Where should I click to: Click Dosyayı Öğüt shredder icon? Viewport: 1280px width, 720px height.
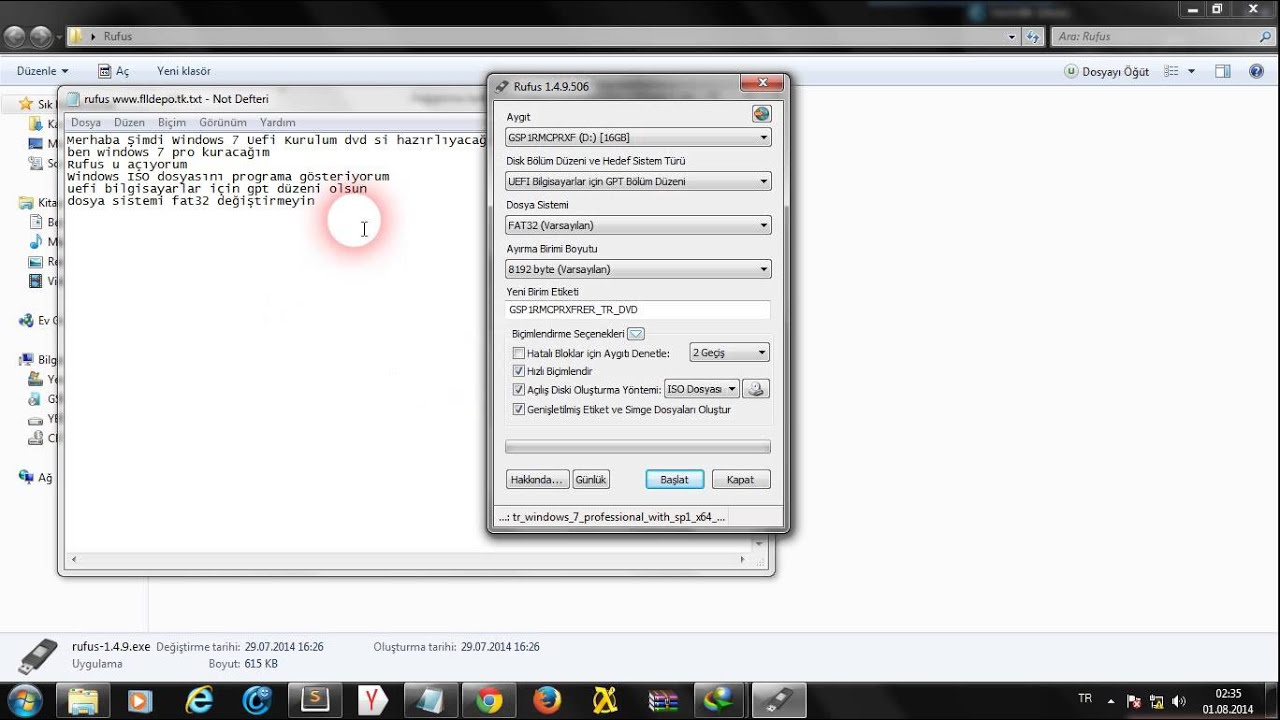[x=1071, y=71]
